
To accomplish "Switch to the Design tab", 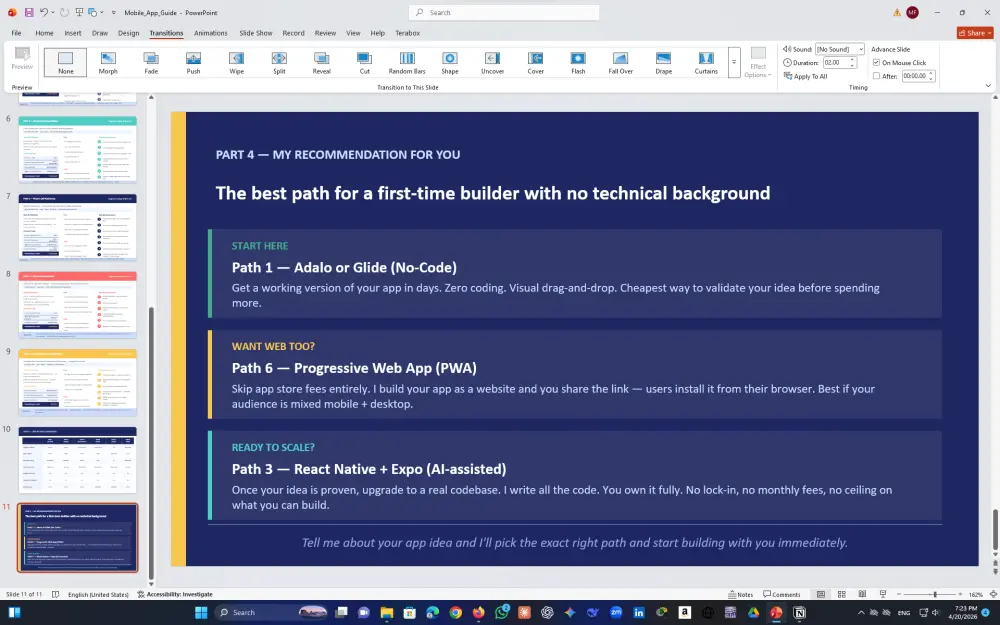I will 128,33.
